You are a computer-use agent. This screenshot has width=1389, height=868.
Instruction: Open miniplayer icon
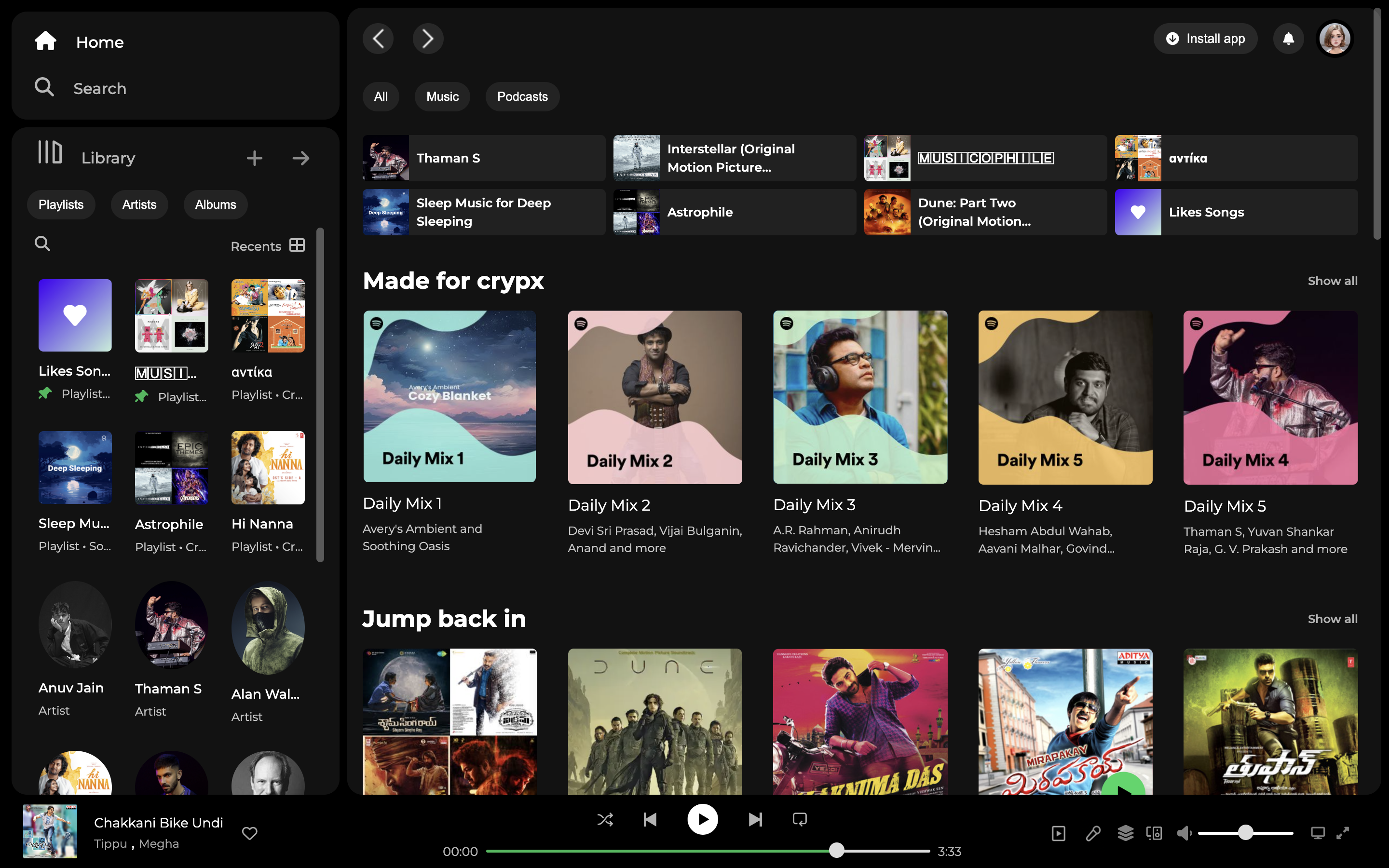click(x=1318, y=833)
